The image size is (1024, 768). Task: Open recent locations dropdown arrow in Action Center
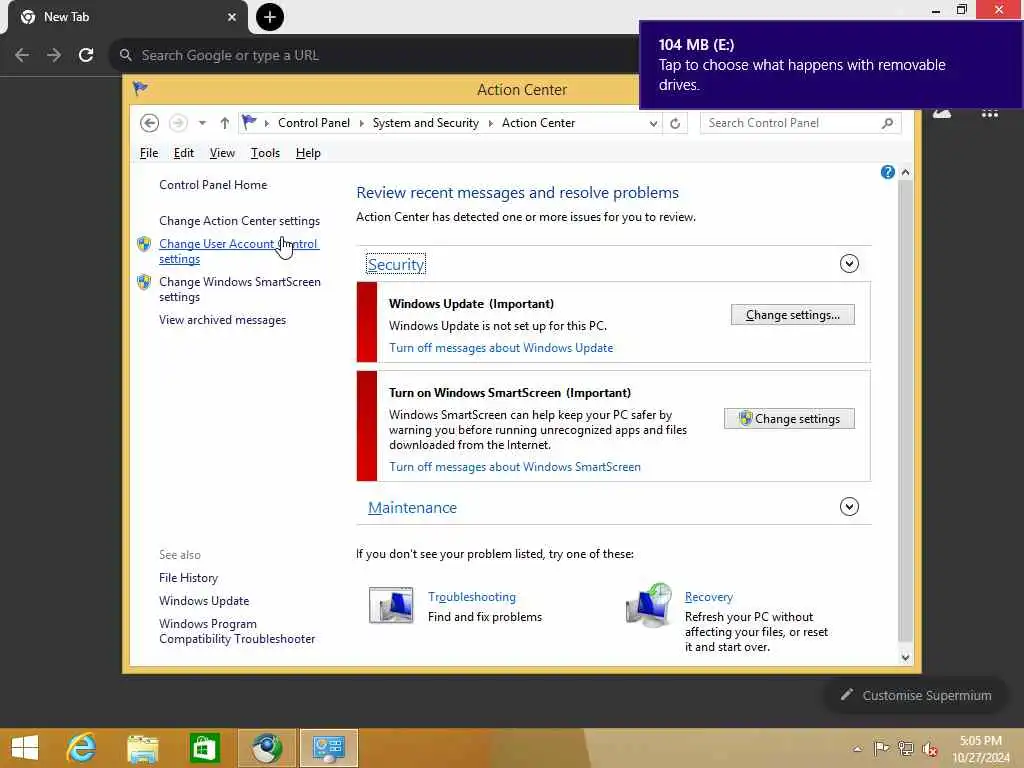[x=202, y=123]
